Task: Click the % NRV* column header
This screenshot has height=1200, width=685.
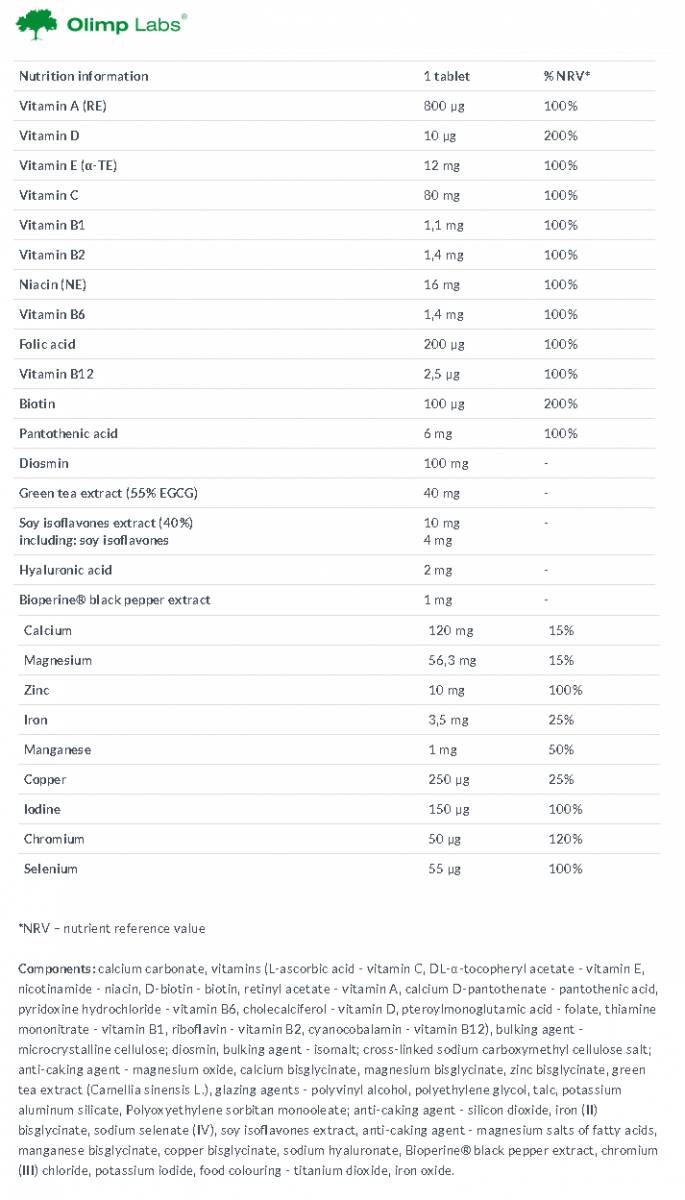Action: 566,76
